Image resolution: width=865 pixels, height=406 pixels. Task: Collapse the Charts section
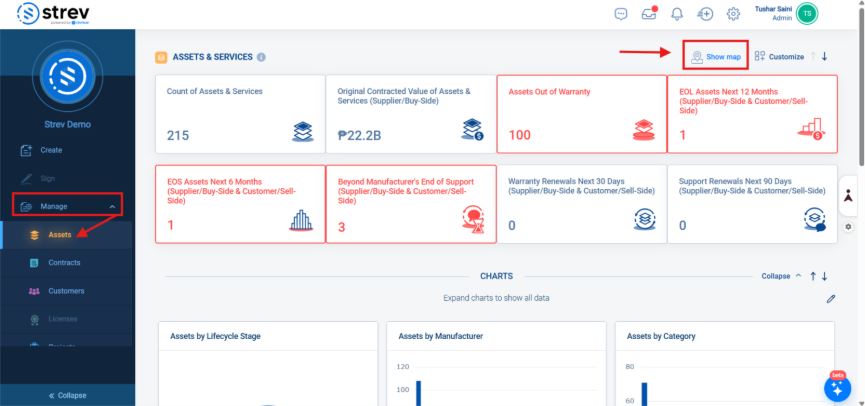[x=782, y=276]
